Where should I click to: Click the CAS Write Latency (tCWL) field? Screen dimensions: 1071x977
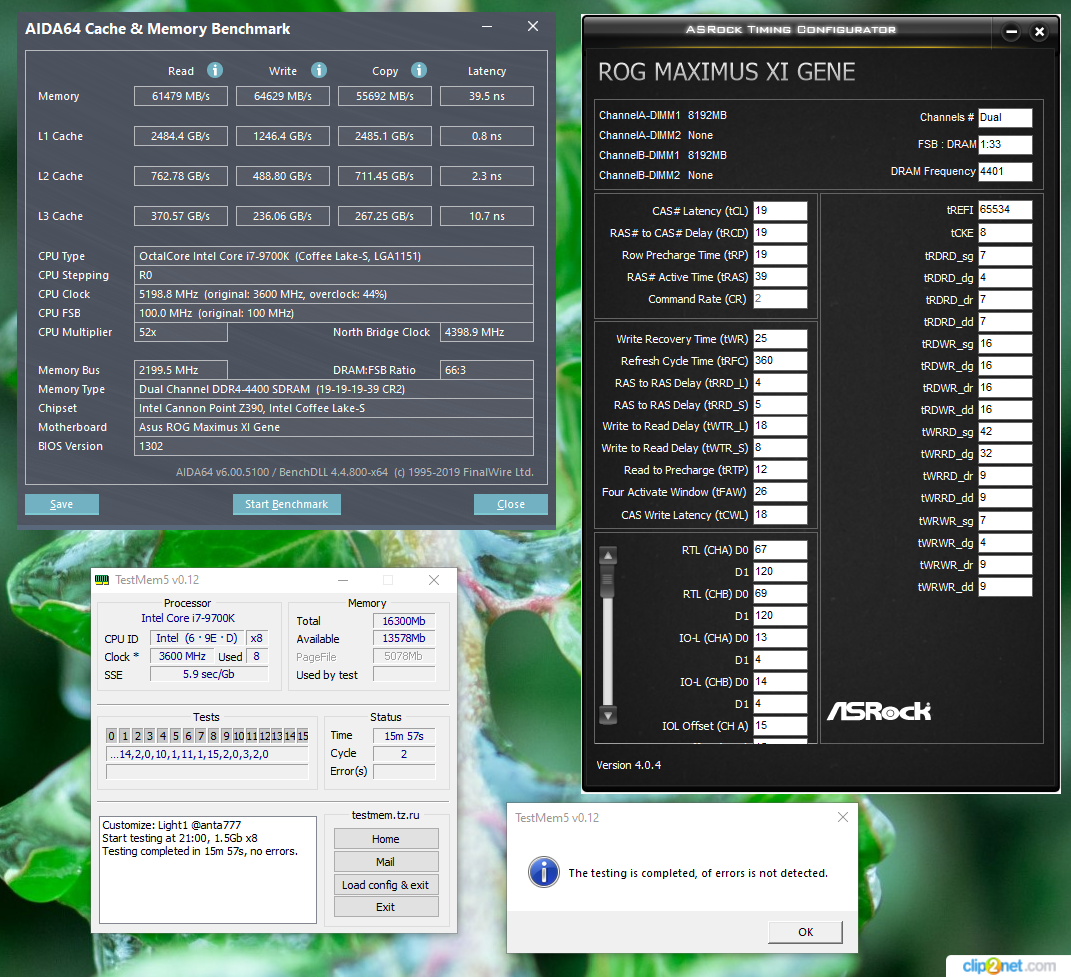point(780,514)
